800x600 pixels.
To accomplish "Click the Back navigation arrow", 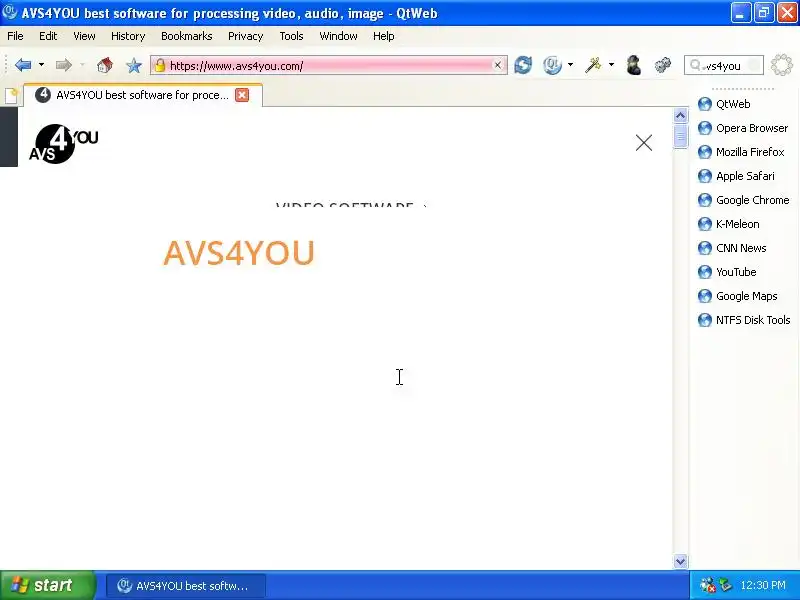I will point(23,65).
